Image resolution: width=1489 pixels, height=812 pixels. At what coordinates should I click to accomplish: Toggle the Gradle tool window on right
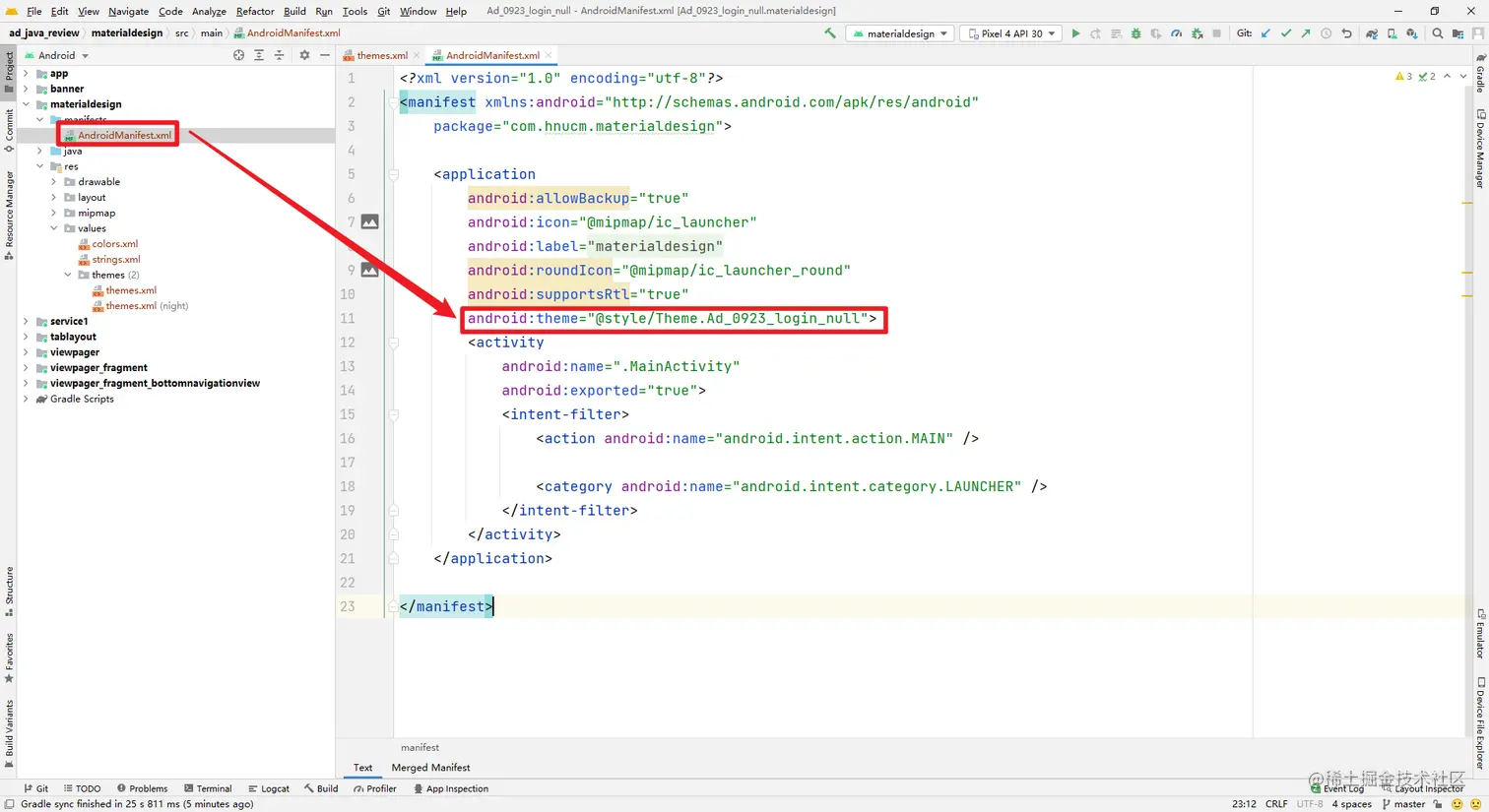(1480, 74)
